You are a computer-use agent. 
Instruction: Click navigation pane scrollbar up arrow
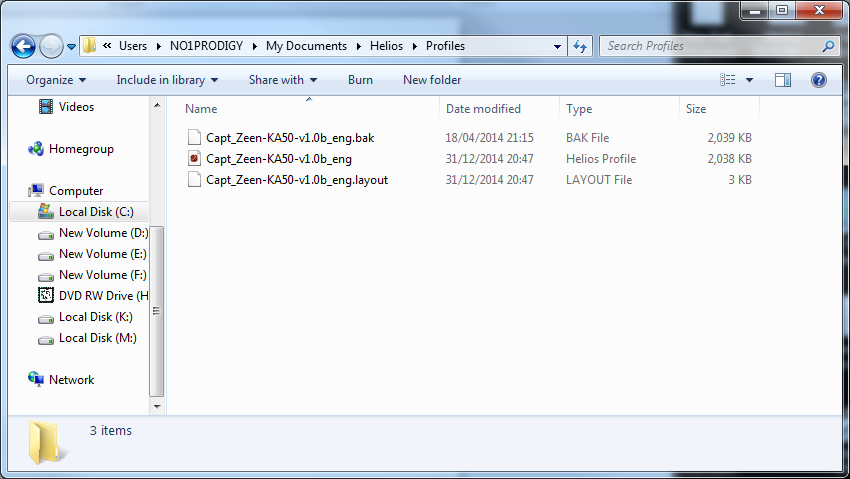157,106
